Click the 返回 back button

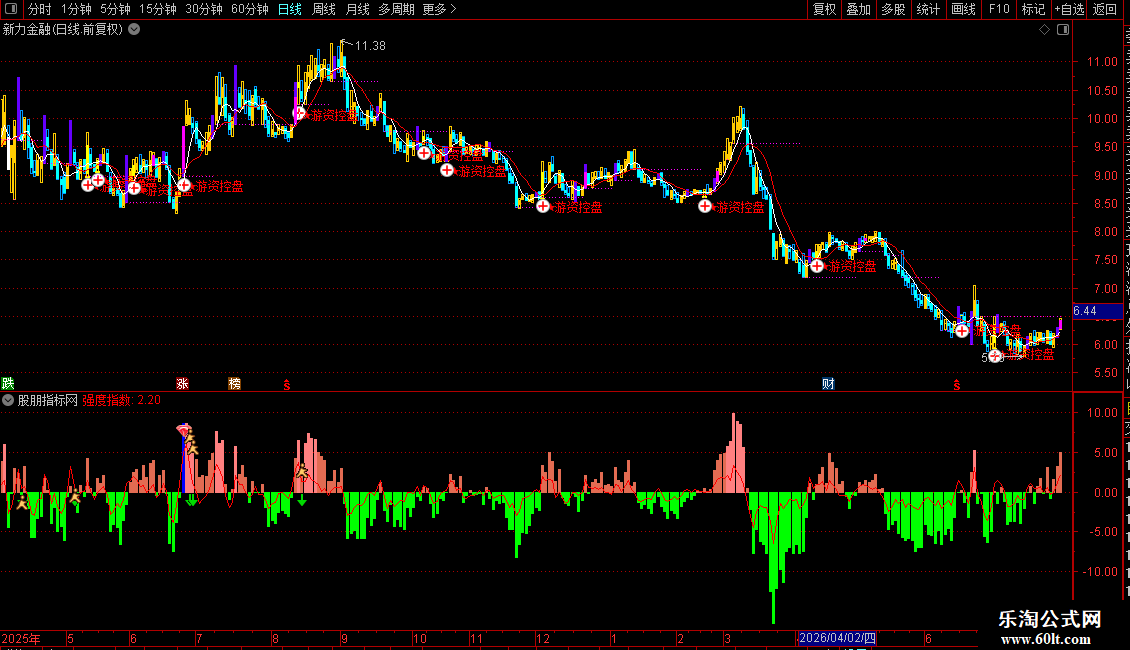click(x=1104, y=9)
